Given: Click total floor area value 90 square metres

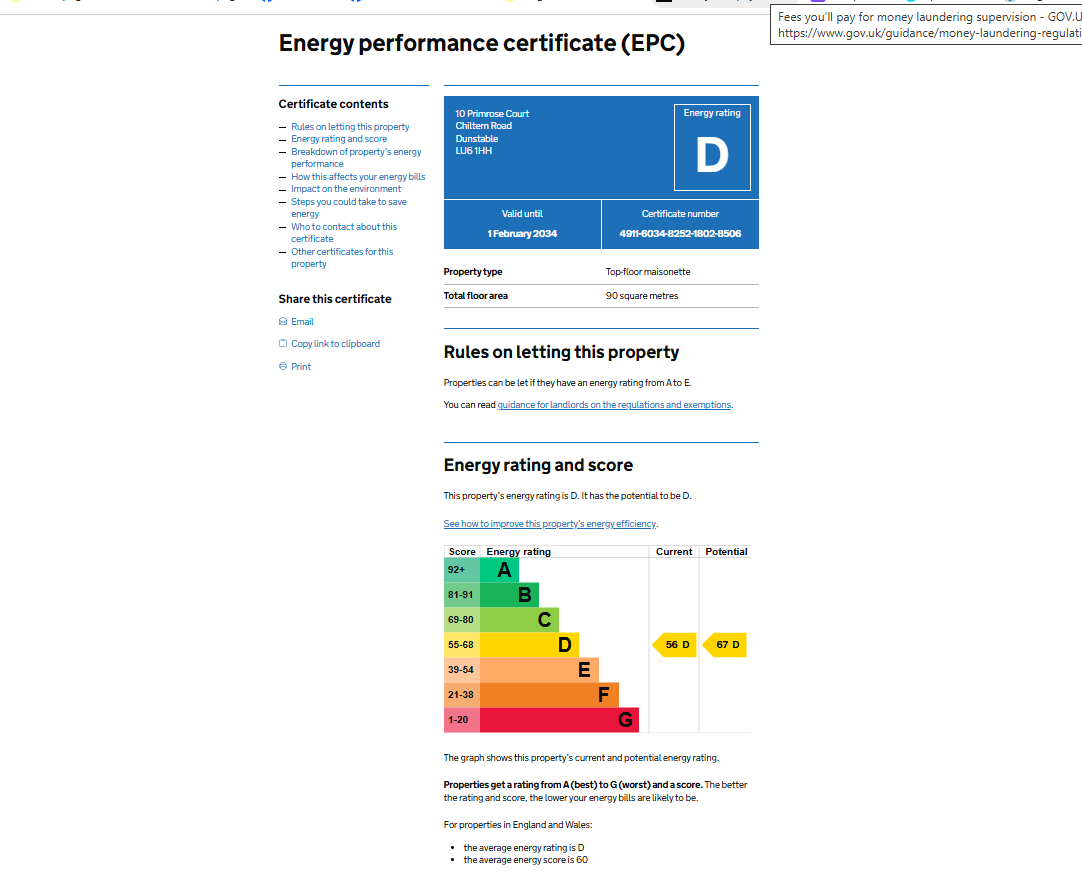Looking at the screenshot, I should (642, 296).
